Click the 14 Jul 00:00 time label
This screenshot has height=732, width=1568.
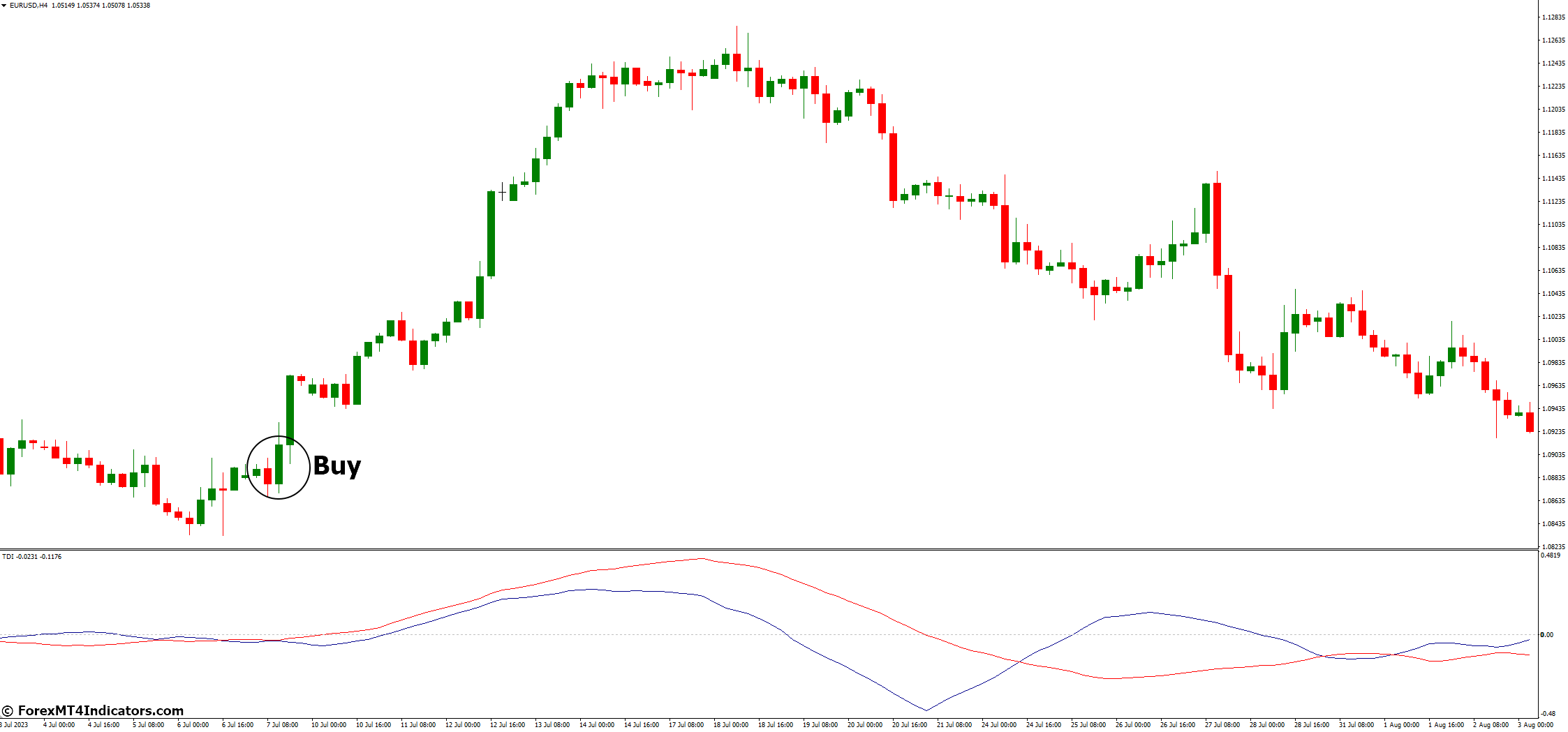click(x=597, y=724)
